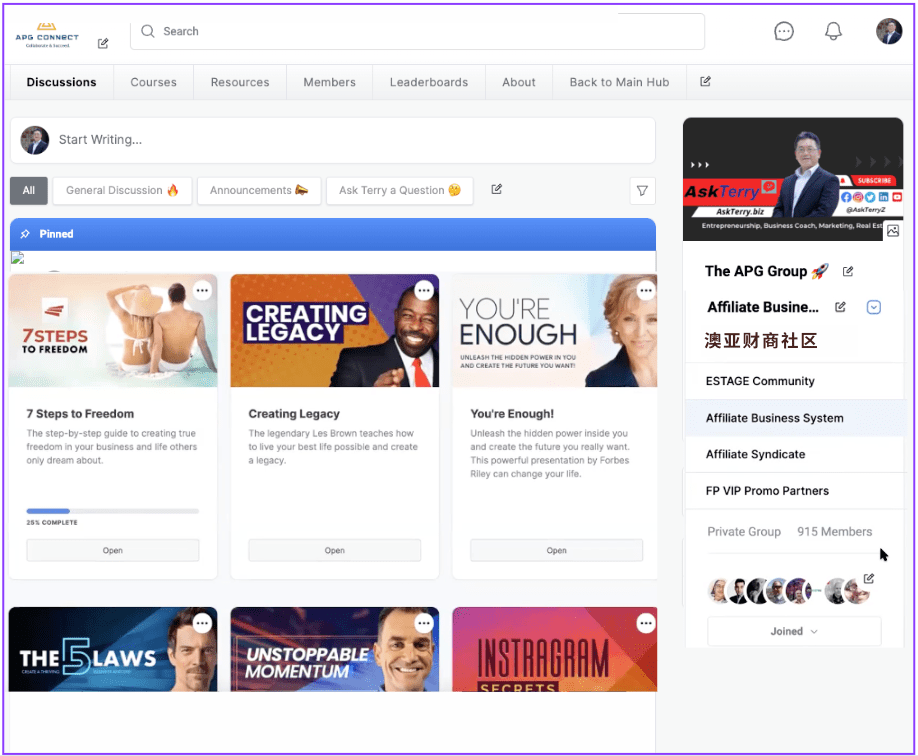The height and width of the screenshot is (756, 918).
Task: Open options menu on Creating Legacy card
Action: click(424, 290)
